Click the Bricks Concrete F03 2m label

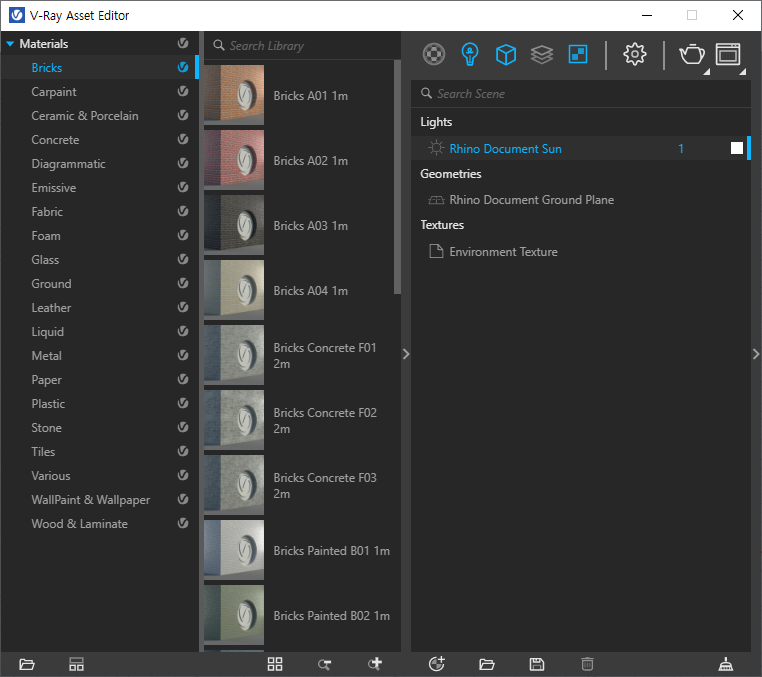click(325, 486)
